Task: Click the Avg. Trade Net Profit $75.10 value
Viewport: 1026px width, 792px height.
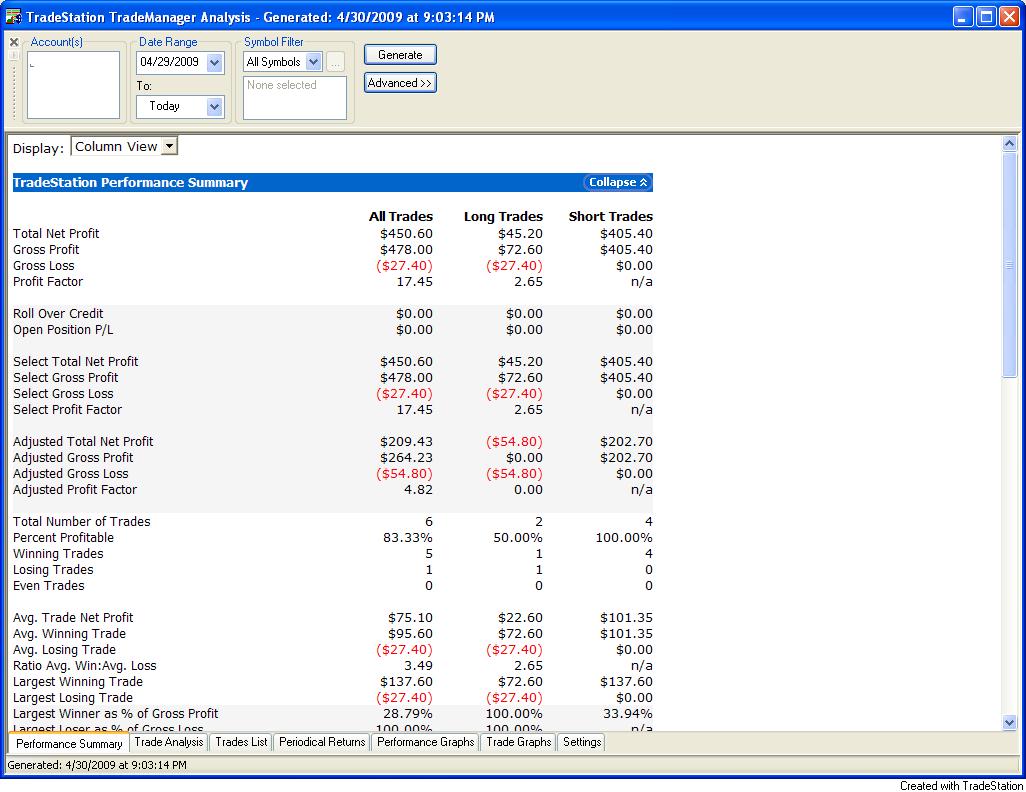Action: [410, 618]
